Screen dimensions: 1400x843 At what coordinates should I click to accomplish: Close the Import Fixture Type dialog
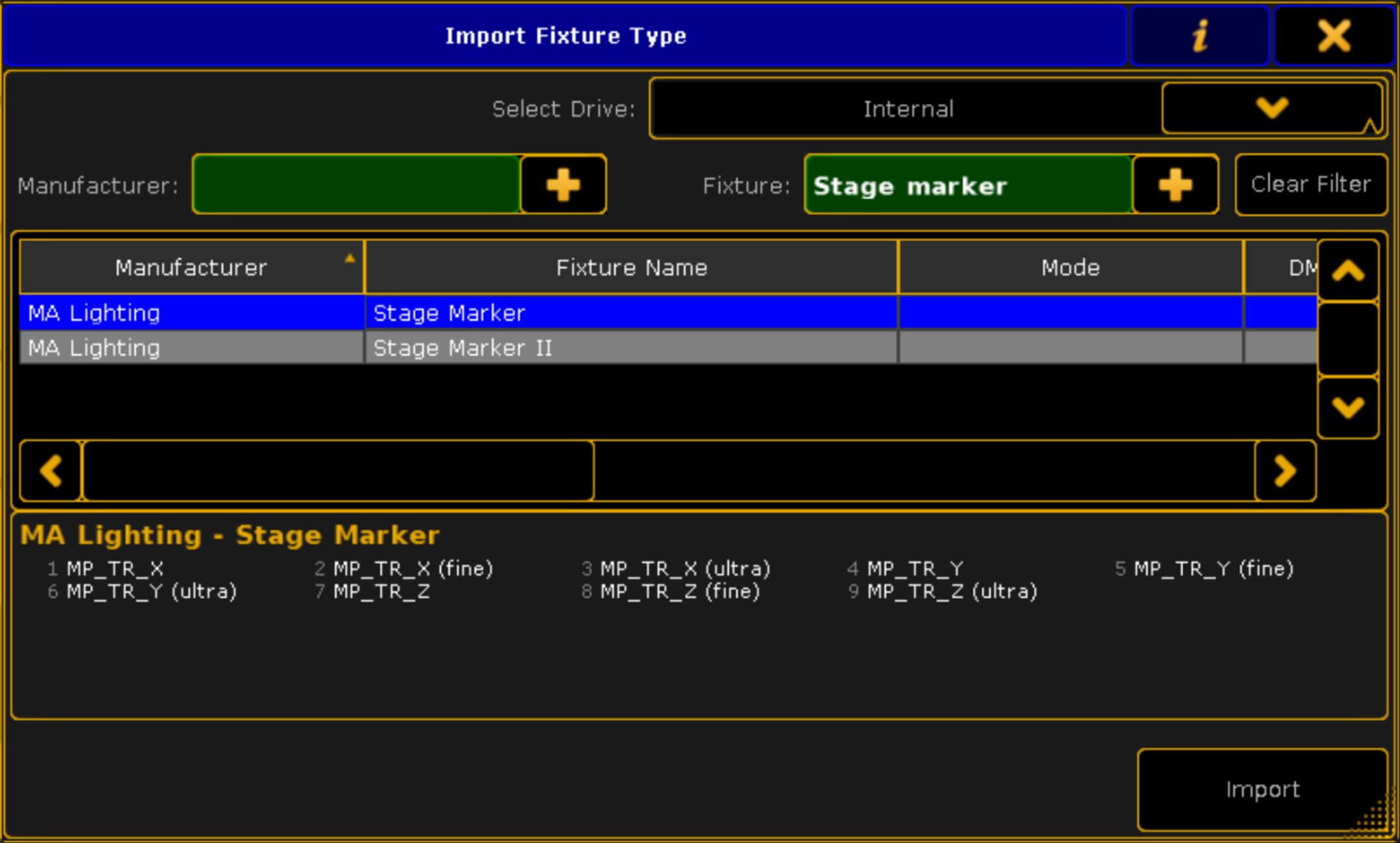[1333, 36]
